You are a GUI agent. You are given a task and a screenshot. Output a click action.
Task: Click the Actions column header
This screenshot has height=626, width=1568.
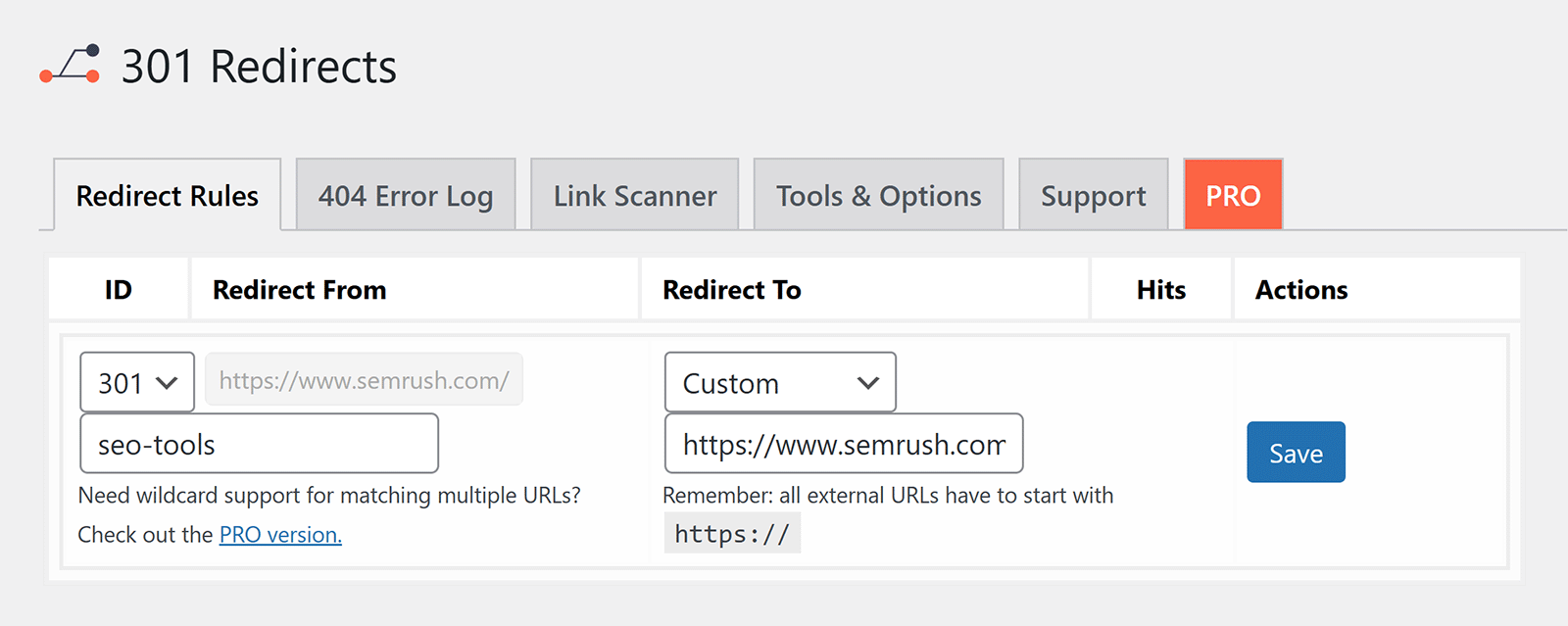[1299, 289]
